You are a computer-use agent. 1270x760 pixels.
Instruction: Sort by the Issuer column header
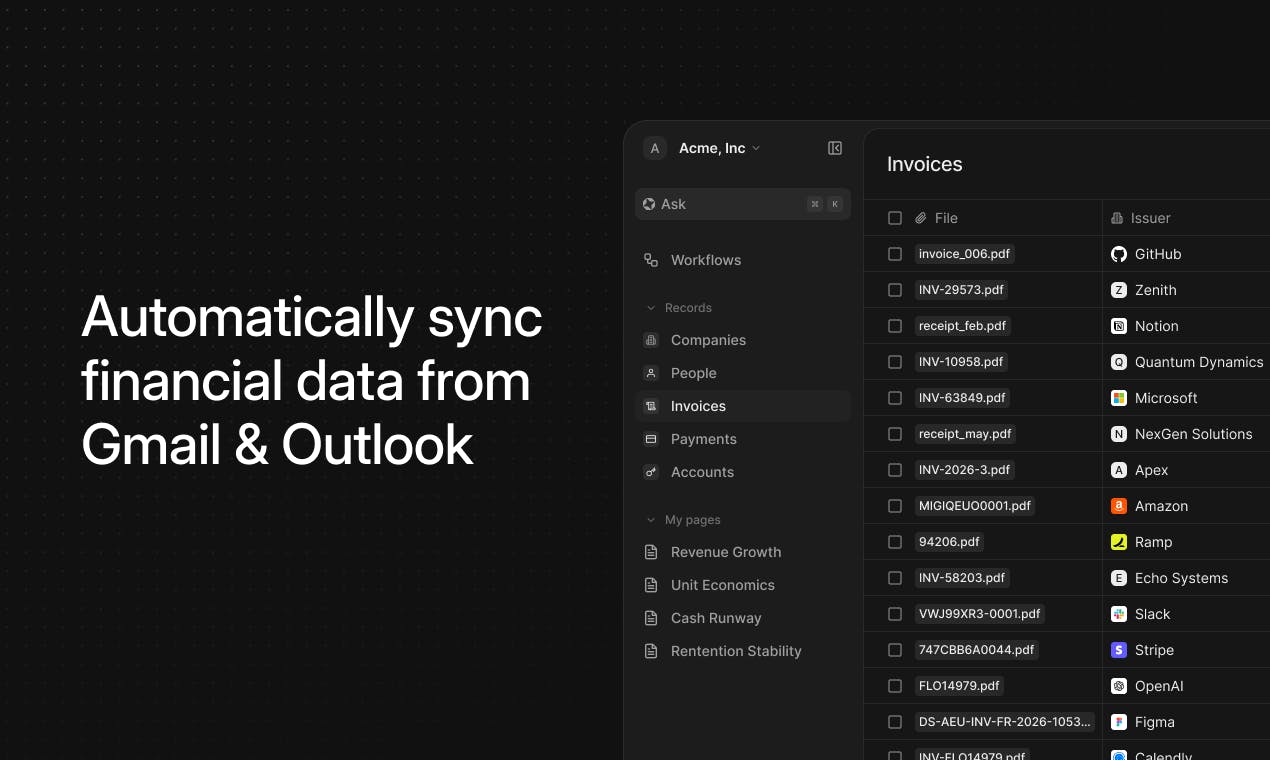coord(1150,218)
